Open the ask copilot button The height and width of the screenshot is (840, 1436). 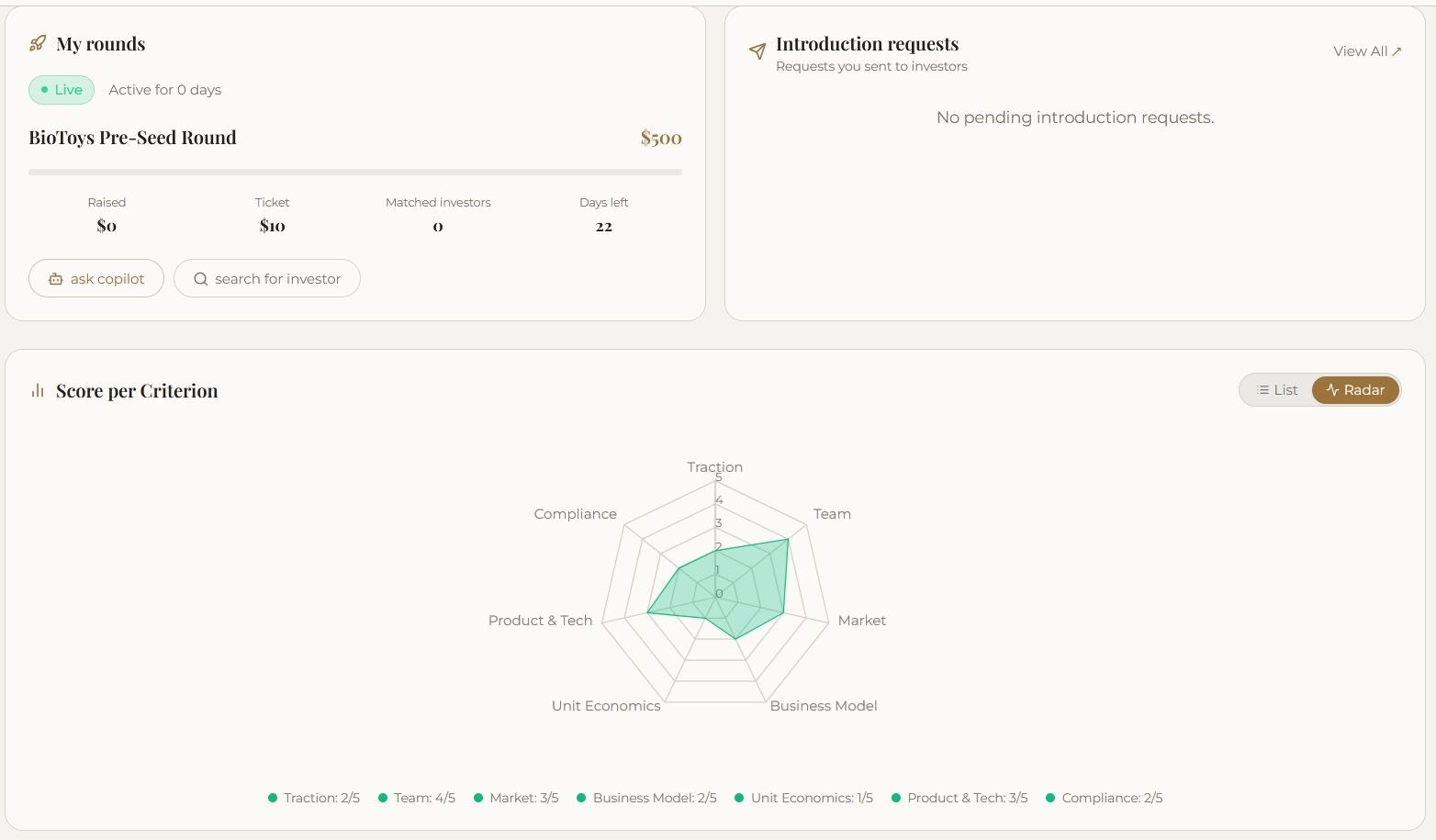tap(96, 278)
